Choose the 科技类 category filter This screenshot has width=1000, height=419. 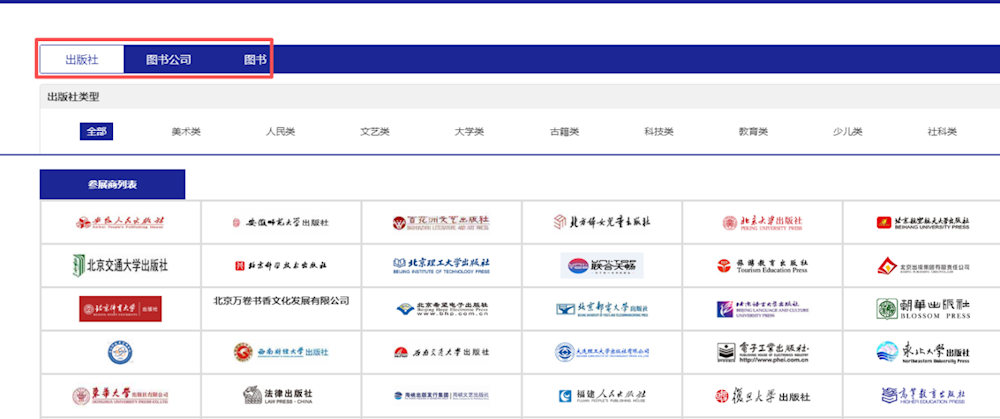coord(659,132)
